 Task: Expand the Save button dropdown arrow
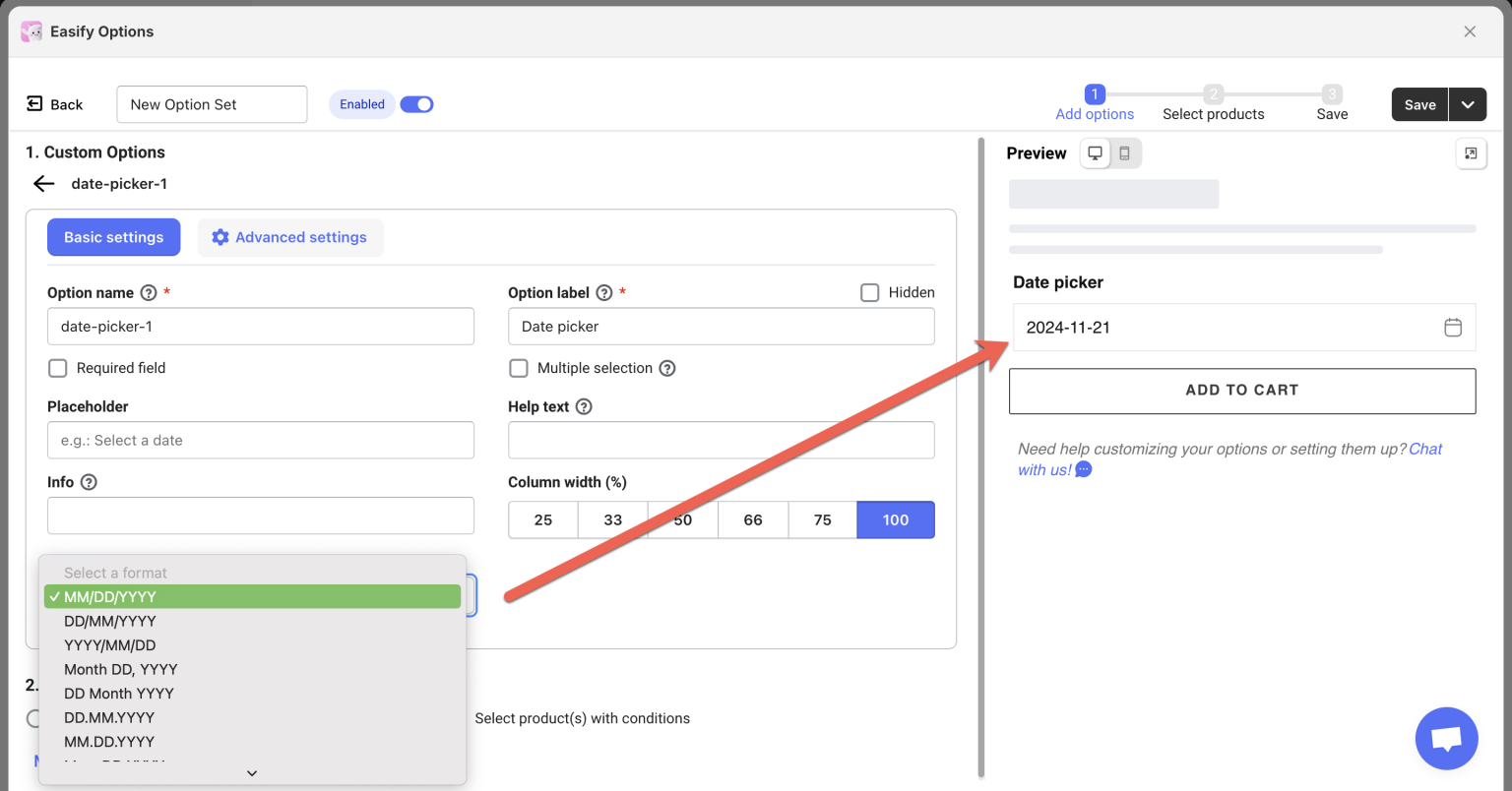1468,104
